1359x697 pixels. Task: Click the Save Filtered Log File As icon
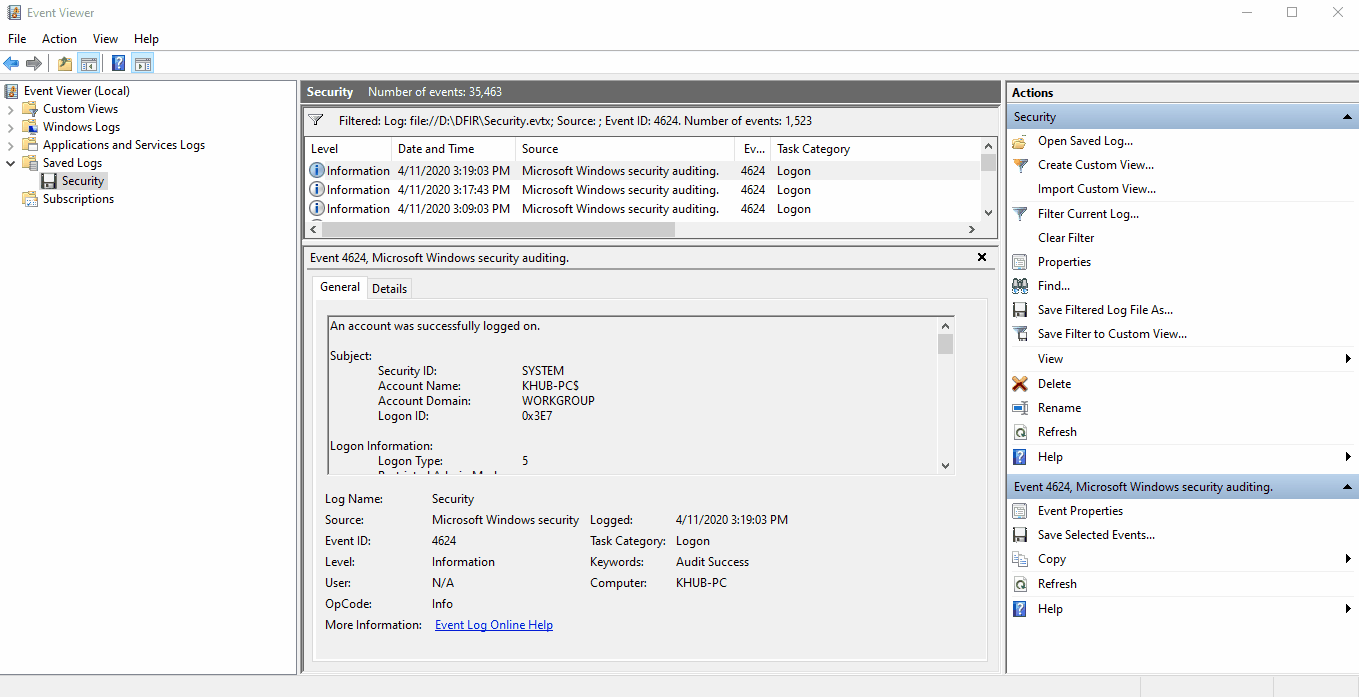click(1019, 309)
